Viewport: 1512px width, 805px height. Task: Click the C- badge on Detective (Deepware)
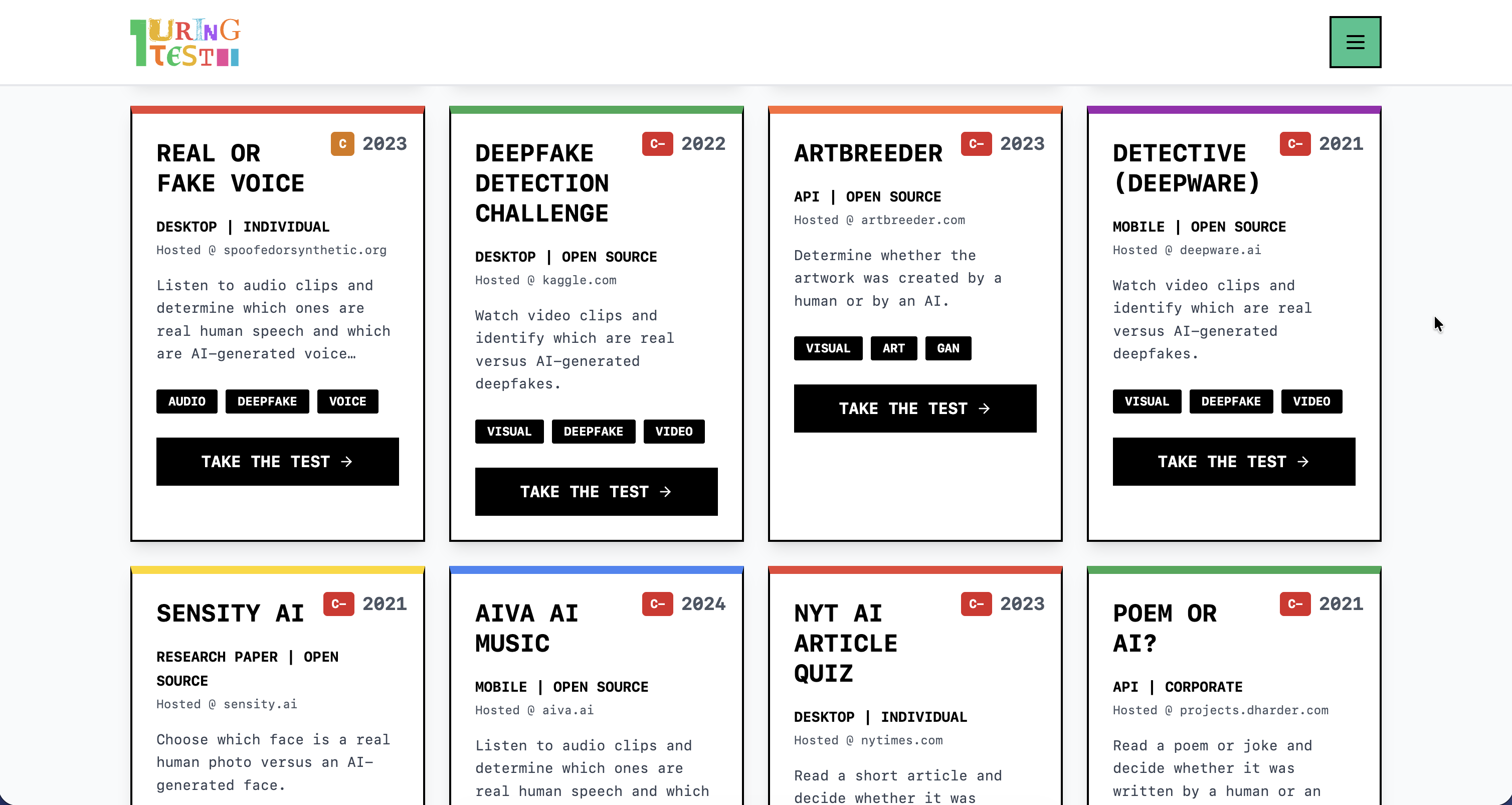point(1295,143)
